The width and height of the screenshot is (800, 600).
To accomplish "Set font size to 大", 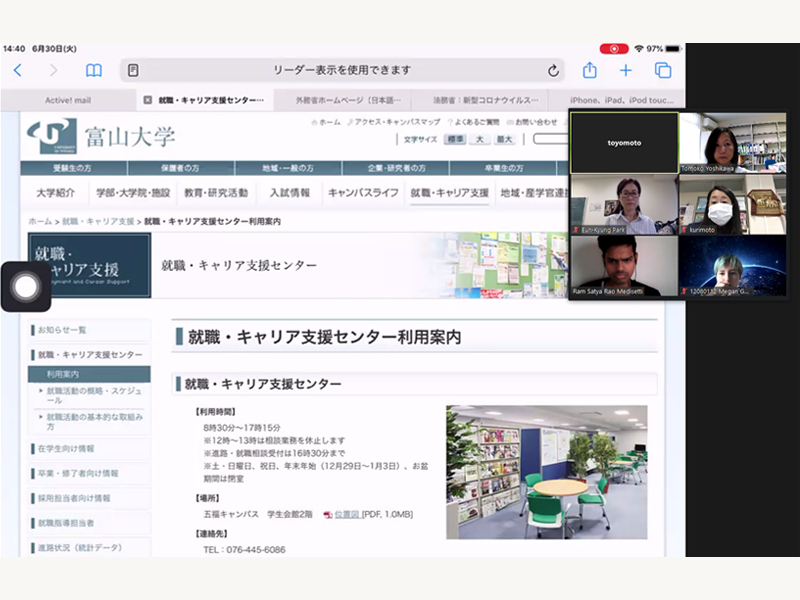I will pyautogui.click(x=480, y=139).
